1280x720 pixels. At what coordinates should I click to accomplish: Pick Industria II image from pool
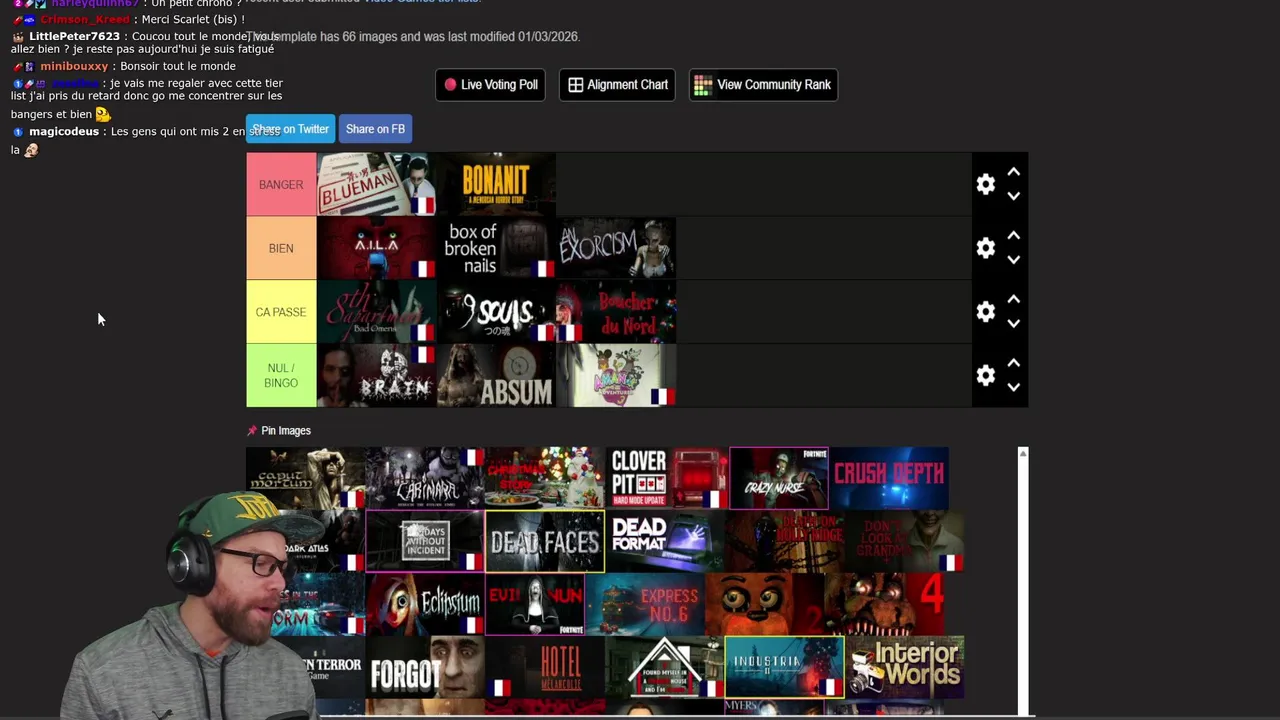(785, 667)
